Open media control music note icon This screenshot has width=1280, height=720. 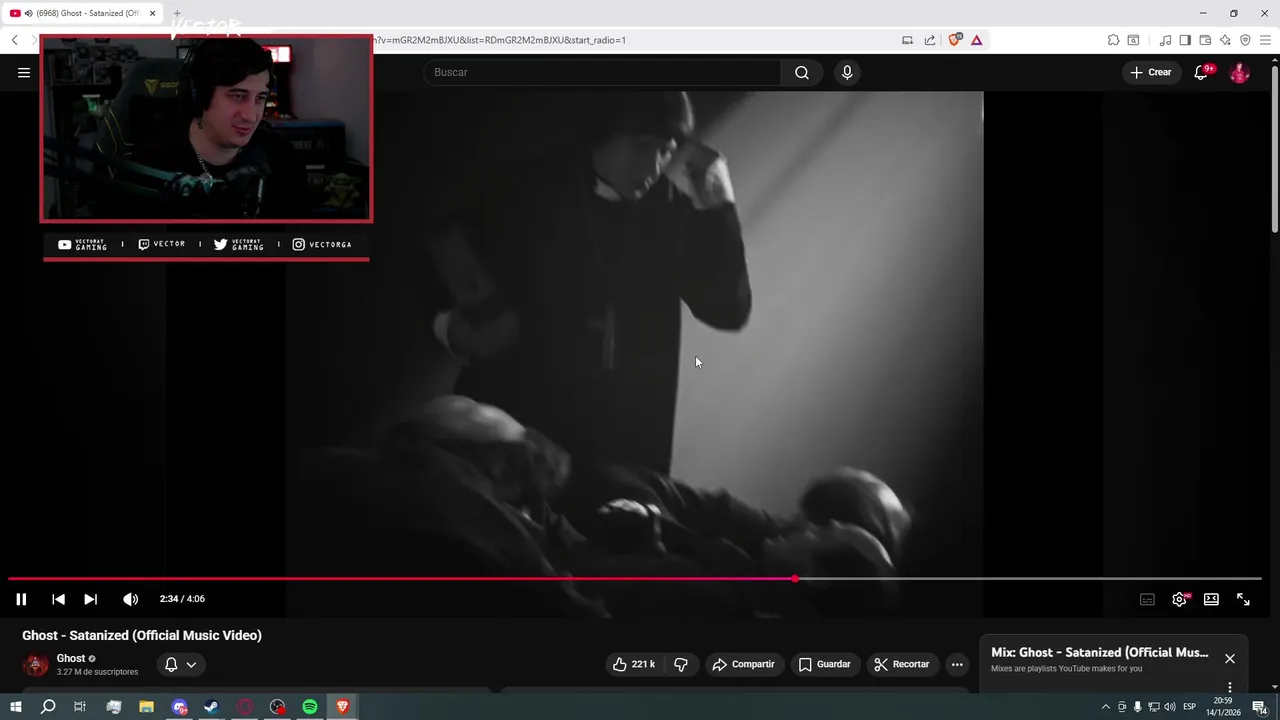tap(1165, 40)
